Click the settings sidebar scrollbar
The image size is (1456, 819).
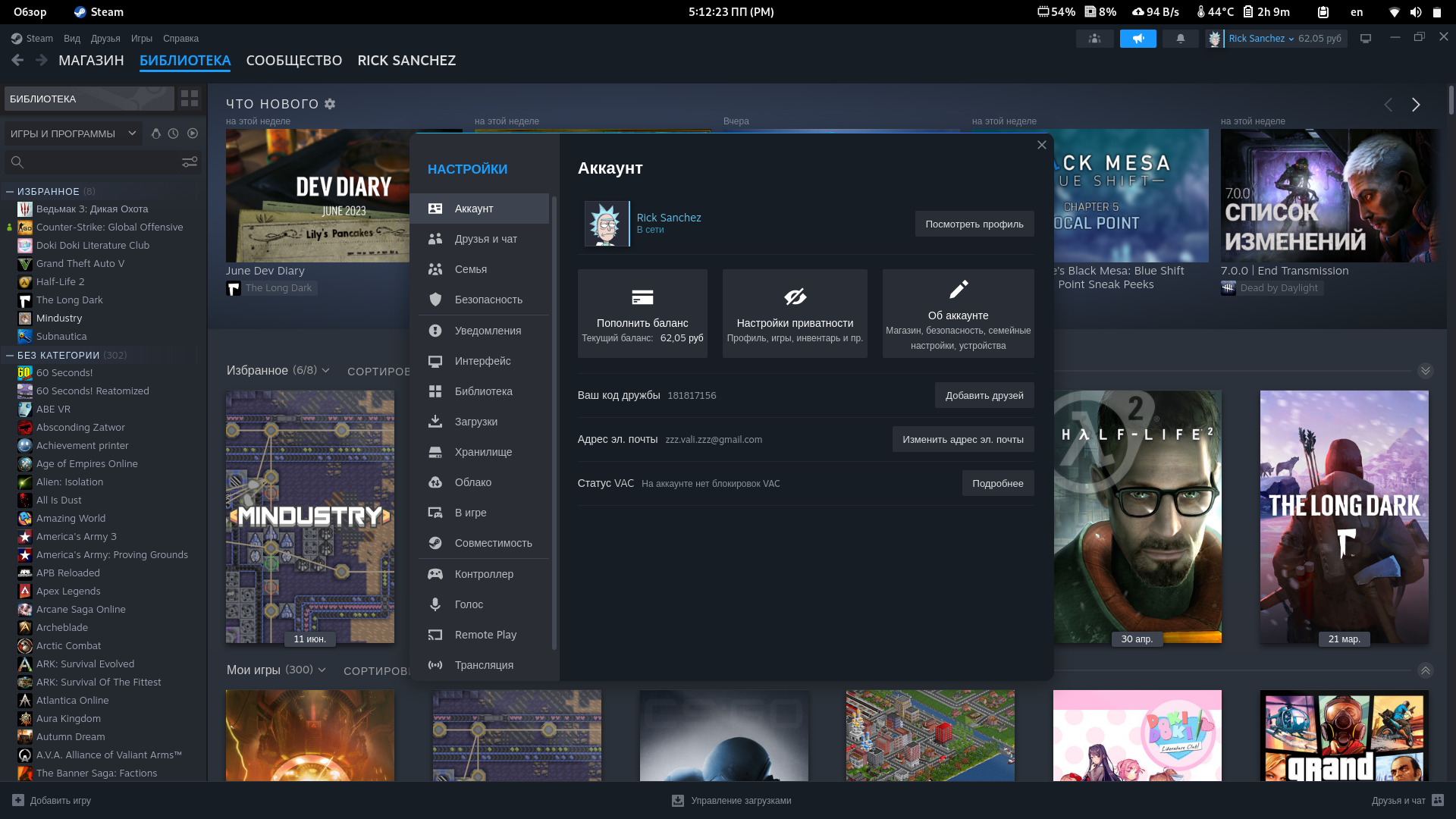554,423
